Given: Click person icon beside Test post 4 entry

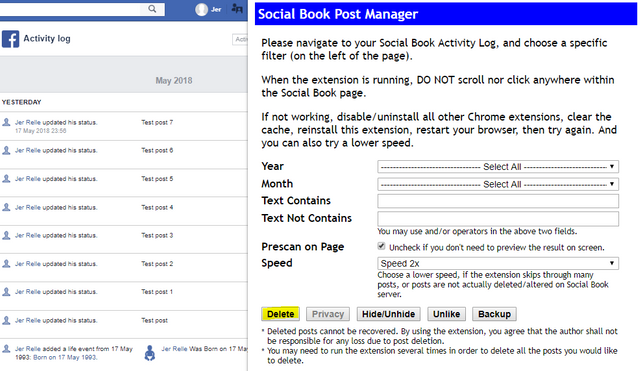Looking at the screenshot, I should pos(6,207).
